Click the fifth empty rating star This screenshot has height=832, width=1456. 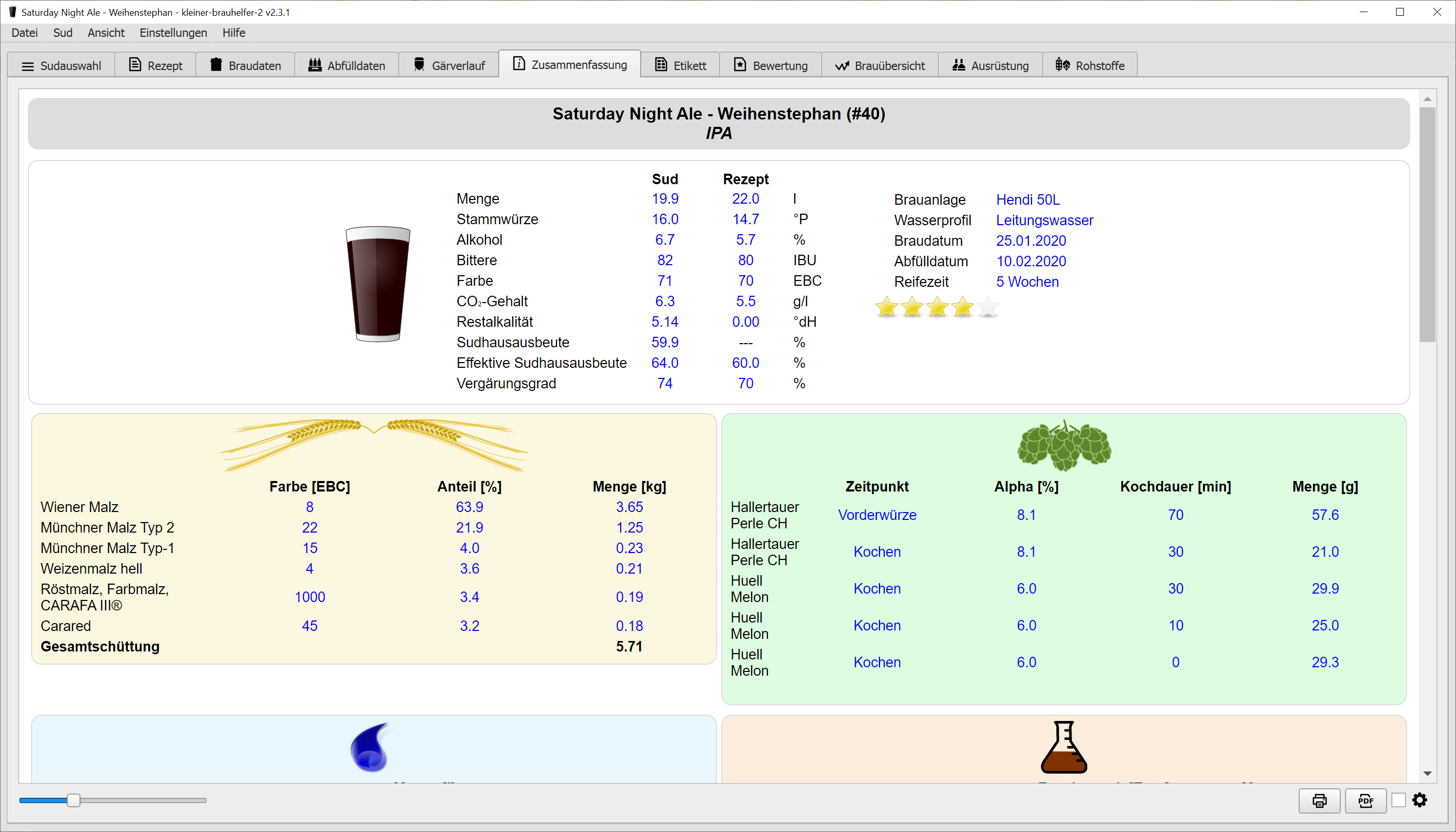pyautogui.click(x=988, y=307)
